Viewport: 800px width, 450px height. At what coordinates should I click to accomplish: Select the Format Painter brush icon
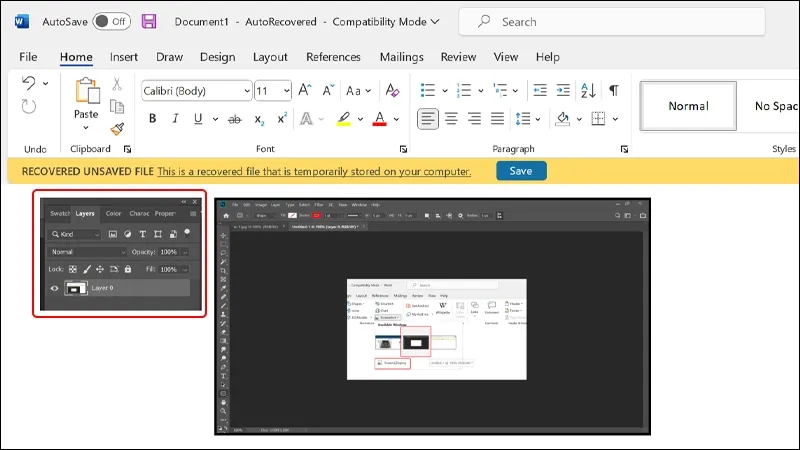[117, 129]
